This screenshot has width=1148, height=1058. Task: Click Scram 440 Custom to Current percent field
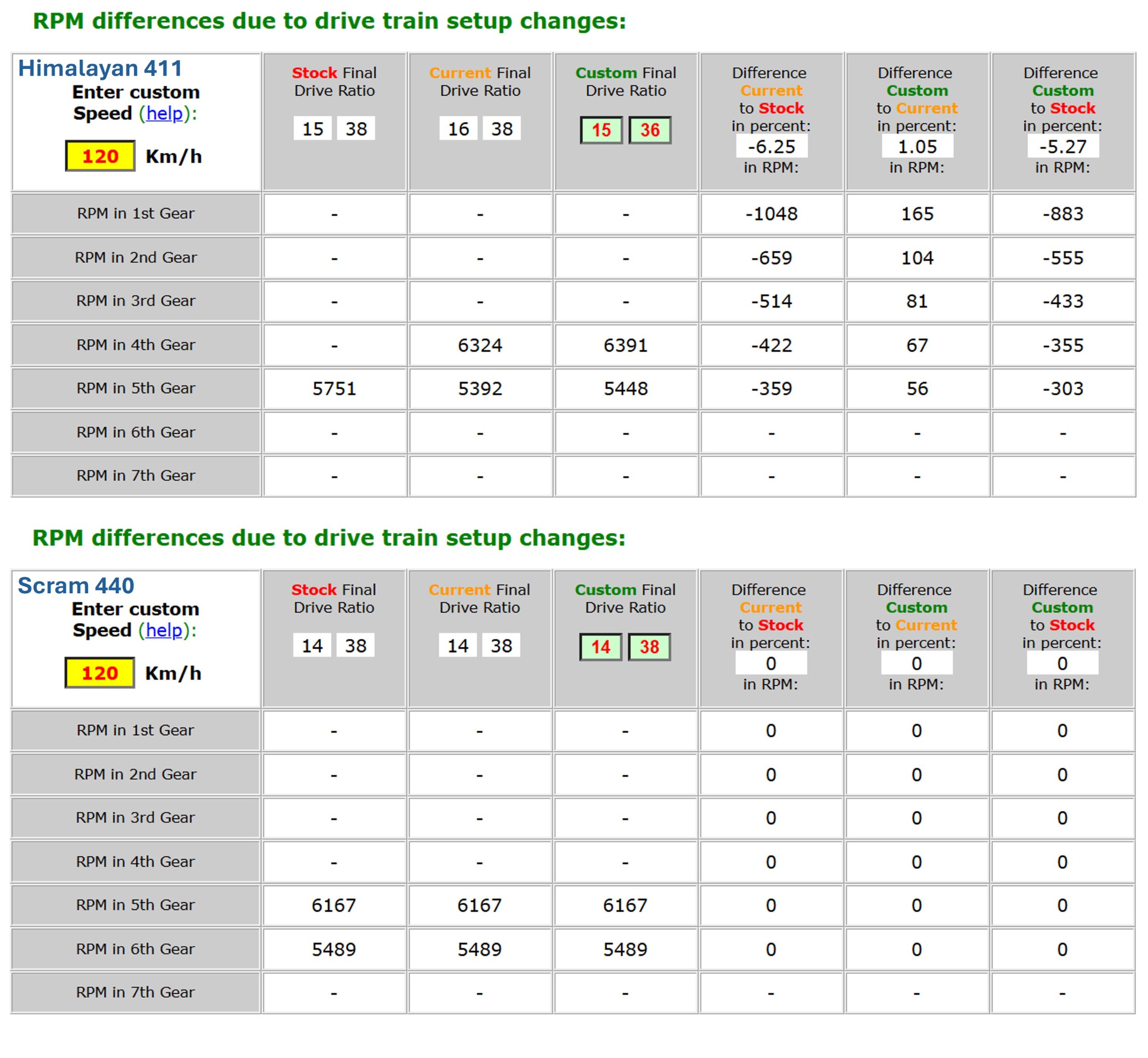(x=917, y=664)
